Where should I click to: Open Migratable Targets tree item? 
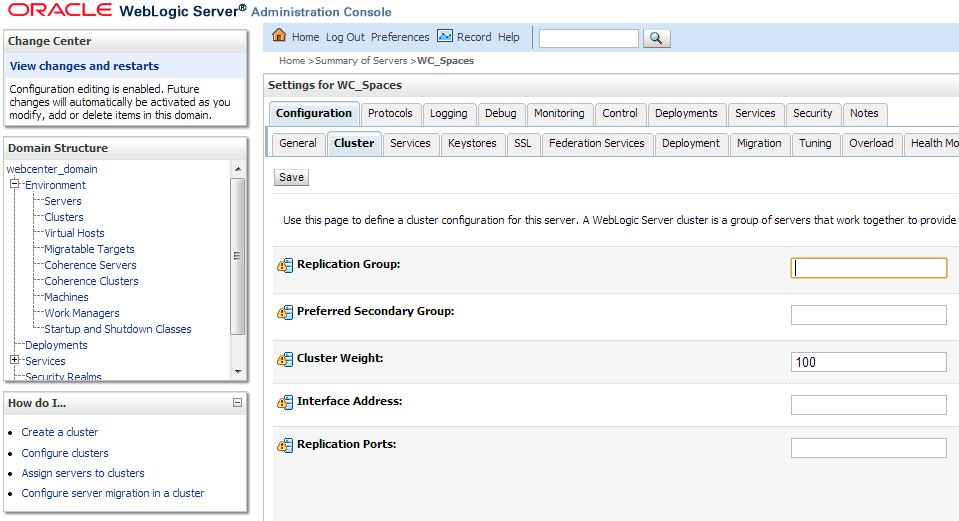[x=89, y=249]
